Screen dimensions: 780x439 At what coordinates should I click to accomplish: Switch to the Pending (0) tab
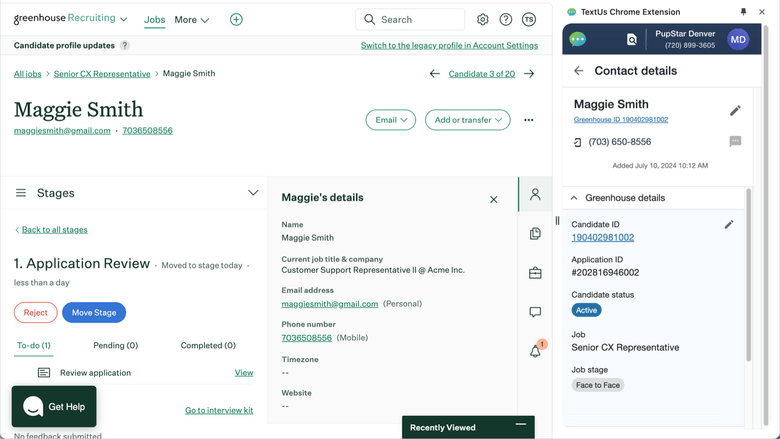tap(115, 346)
